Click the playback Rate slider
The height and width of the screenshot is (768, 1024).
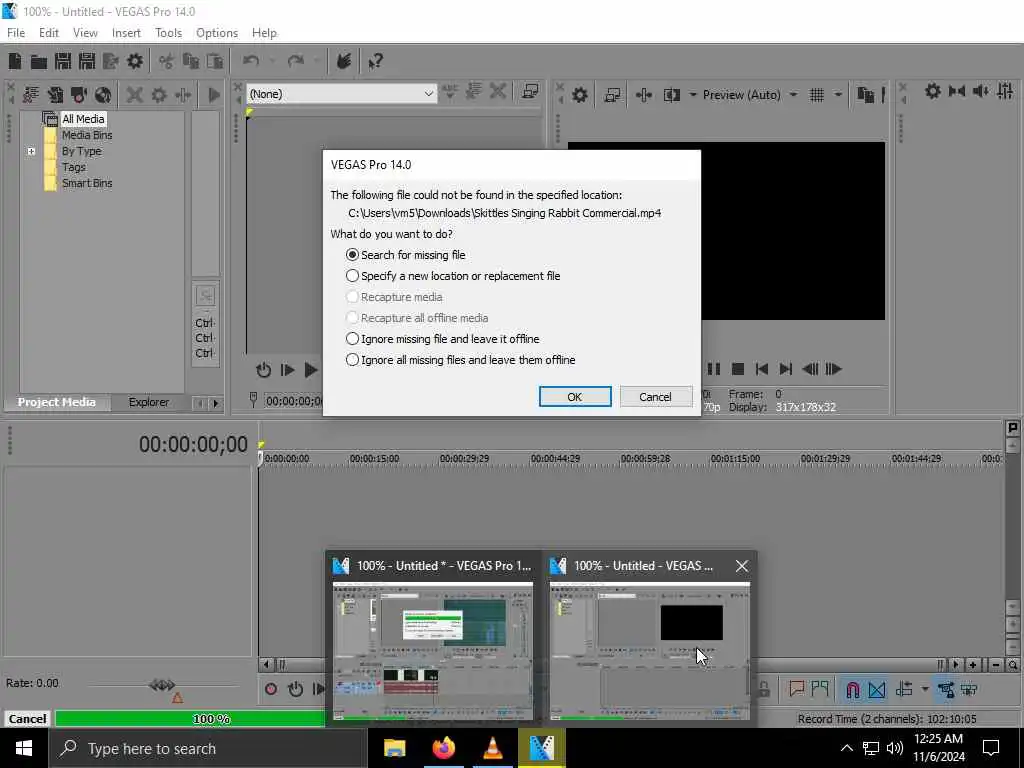[162, 685]
